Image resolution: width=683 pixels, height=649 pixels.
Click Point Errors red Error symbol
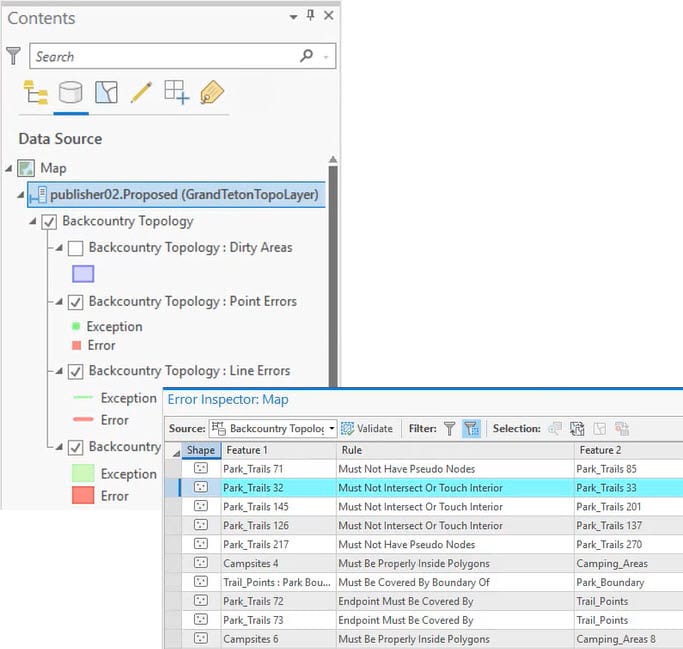(76, 345)
